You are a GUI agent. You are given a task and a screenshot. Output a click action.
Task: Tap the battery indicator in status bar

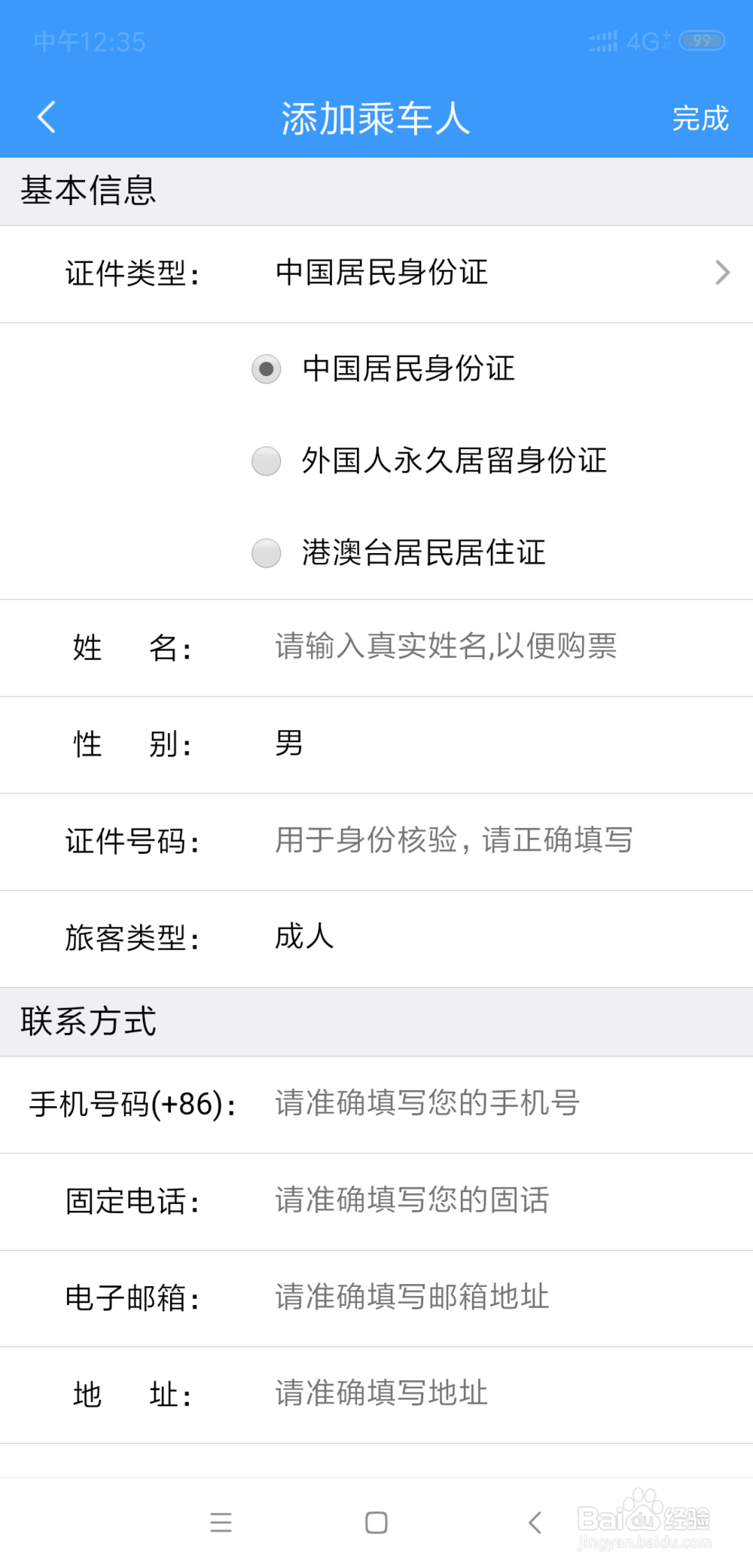702,41
